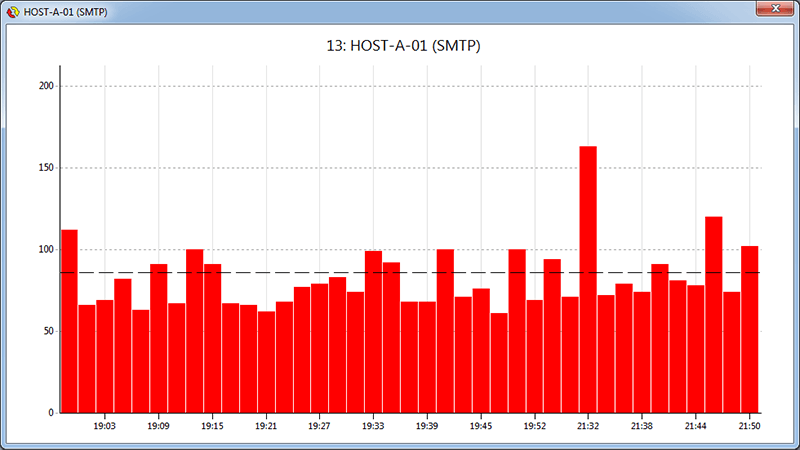Click the x-axis label 21:44
This screenshot has height=450, width=800.
695,426
